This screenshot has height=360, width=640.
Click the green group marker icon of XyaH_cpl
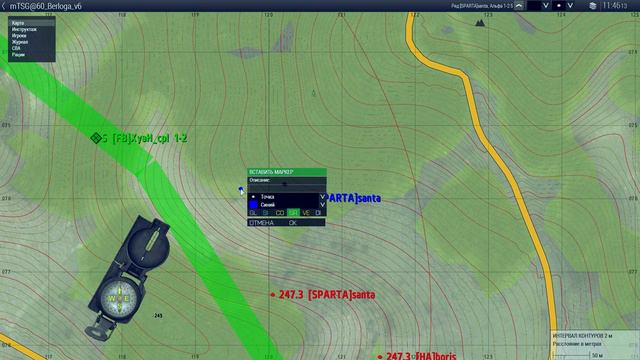[x=96, y=138]
